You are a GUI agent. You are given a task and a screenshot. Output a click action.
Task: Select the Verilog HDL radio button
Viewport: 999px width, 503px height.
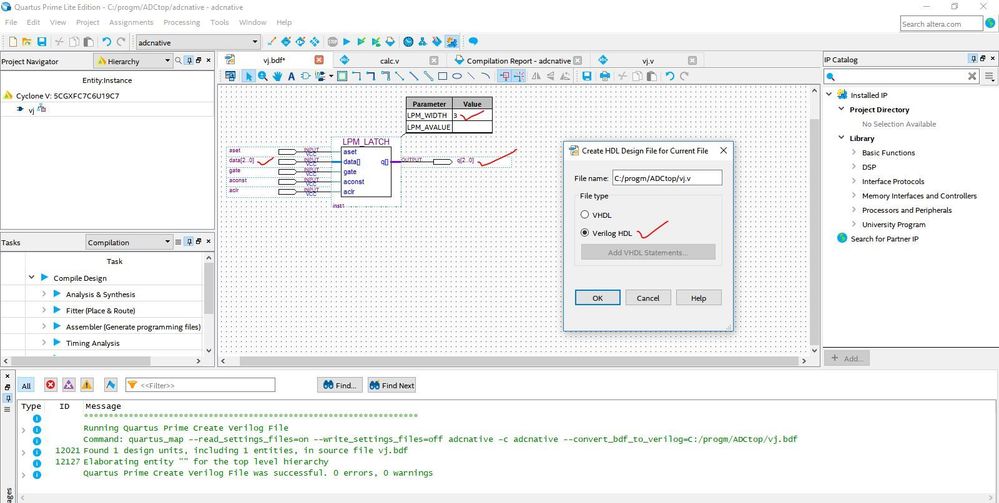pos(585,233)
